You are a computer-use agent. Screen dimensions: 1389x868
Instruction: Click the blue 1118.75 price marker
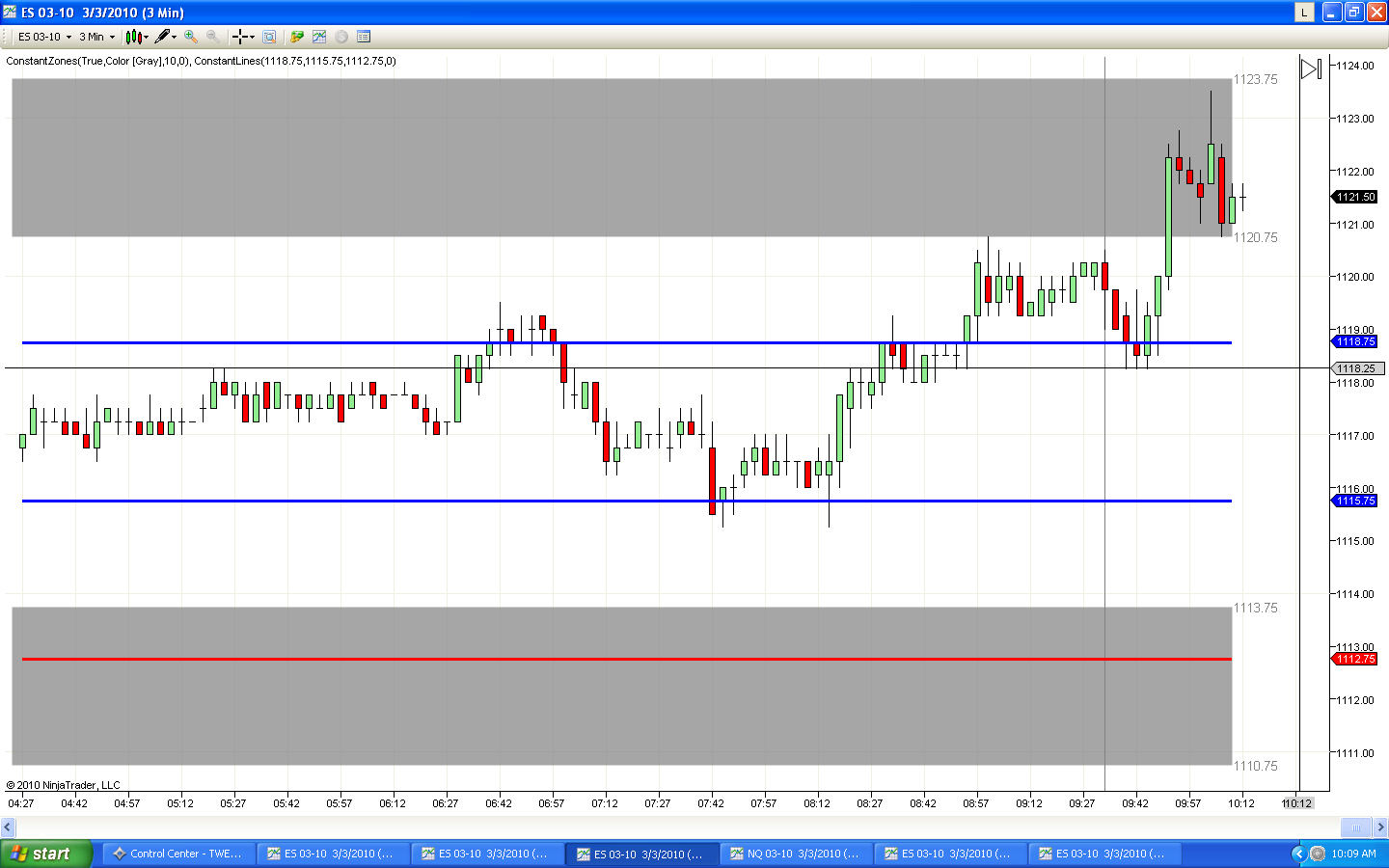click(x=1355, y=341)
